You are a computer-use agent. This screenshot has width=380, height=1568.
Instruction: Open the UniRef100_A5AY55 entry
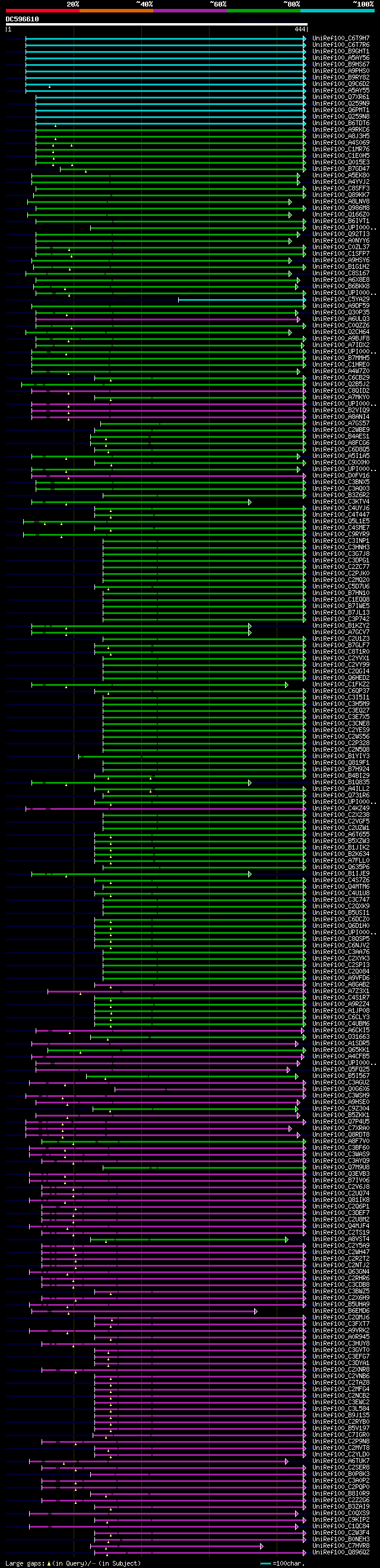point(340,91)
